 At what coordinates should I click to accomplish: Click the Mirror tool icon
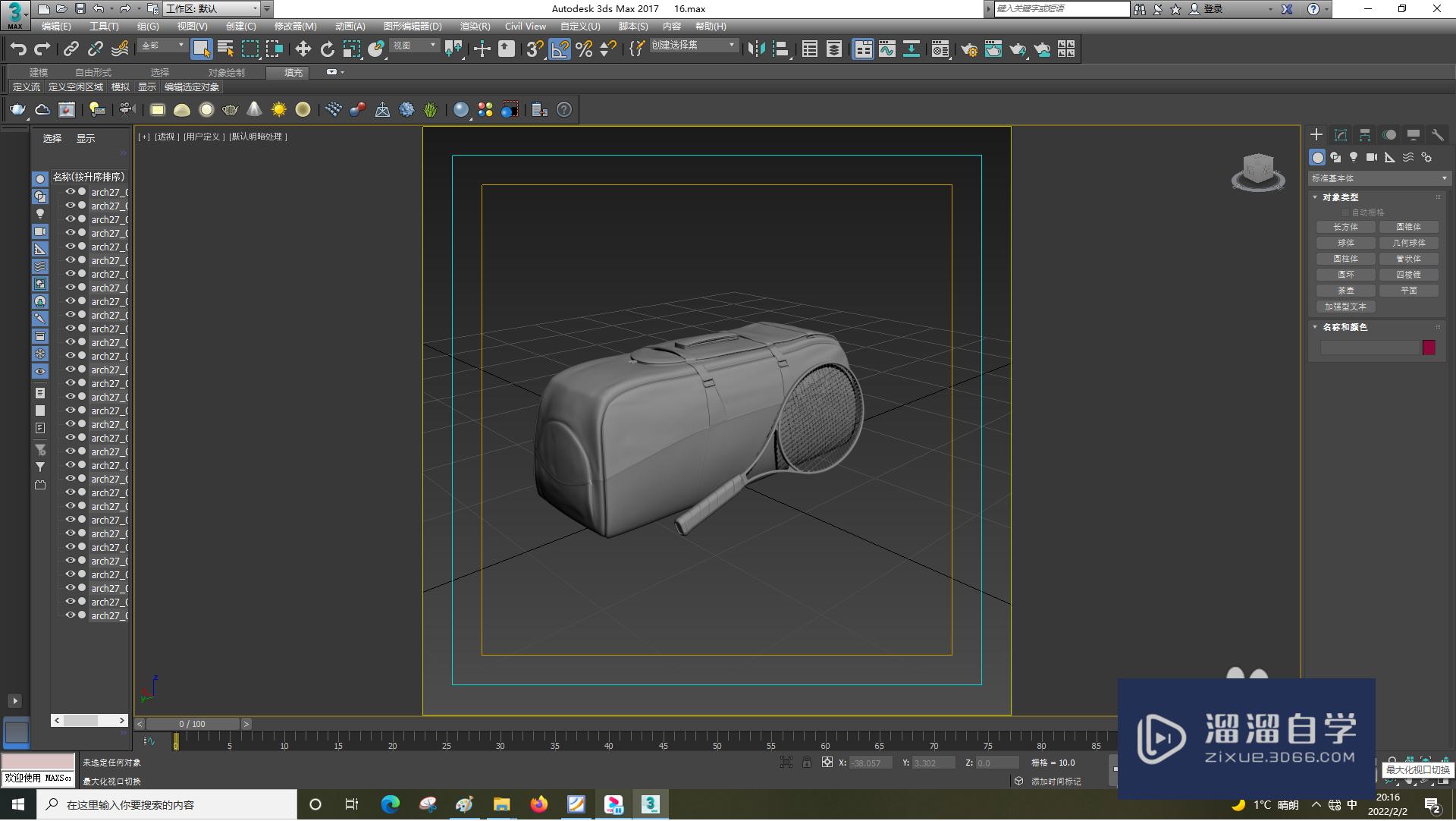757,49
